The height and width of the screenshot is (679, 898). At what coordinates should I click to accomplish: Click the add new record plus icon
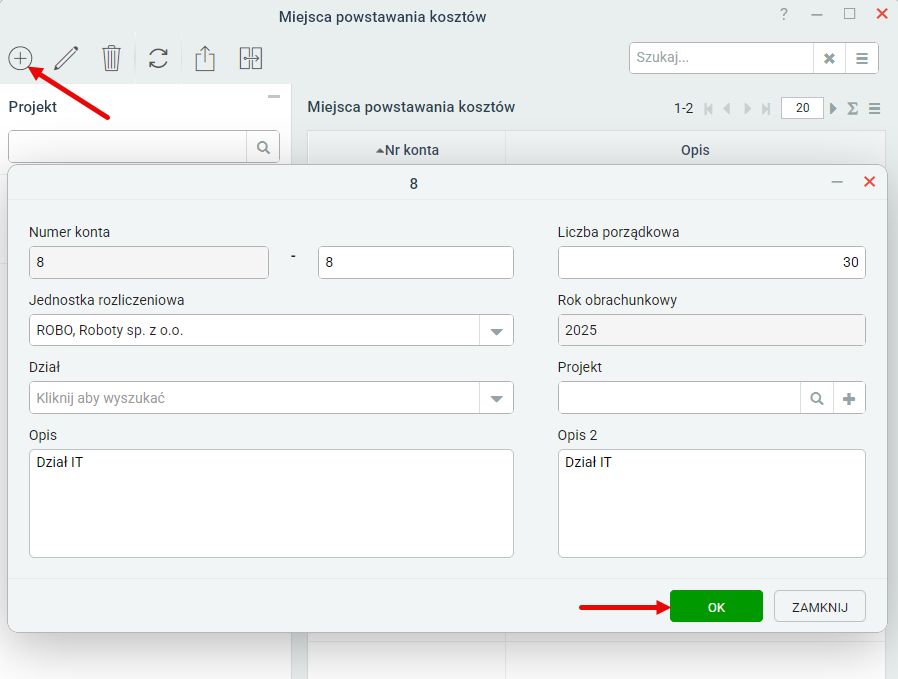(20, 58)
